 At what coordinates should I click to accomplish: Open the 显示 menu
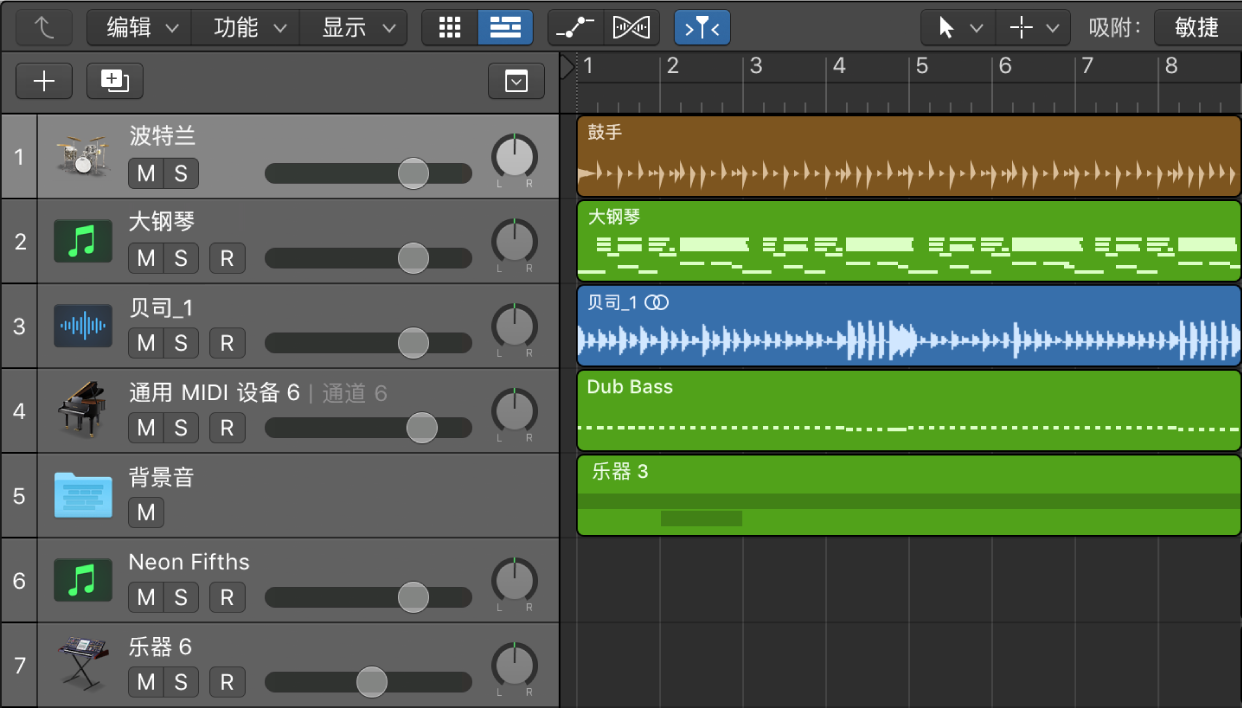point(352,28)
